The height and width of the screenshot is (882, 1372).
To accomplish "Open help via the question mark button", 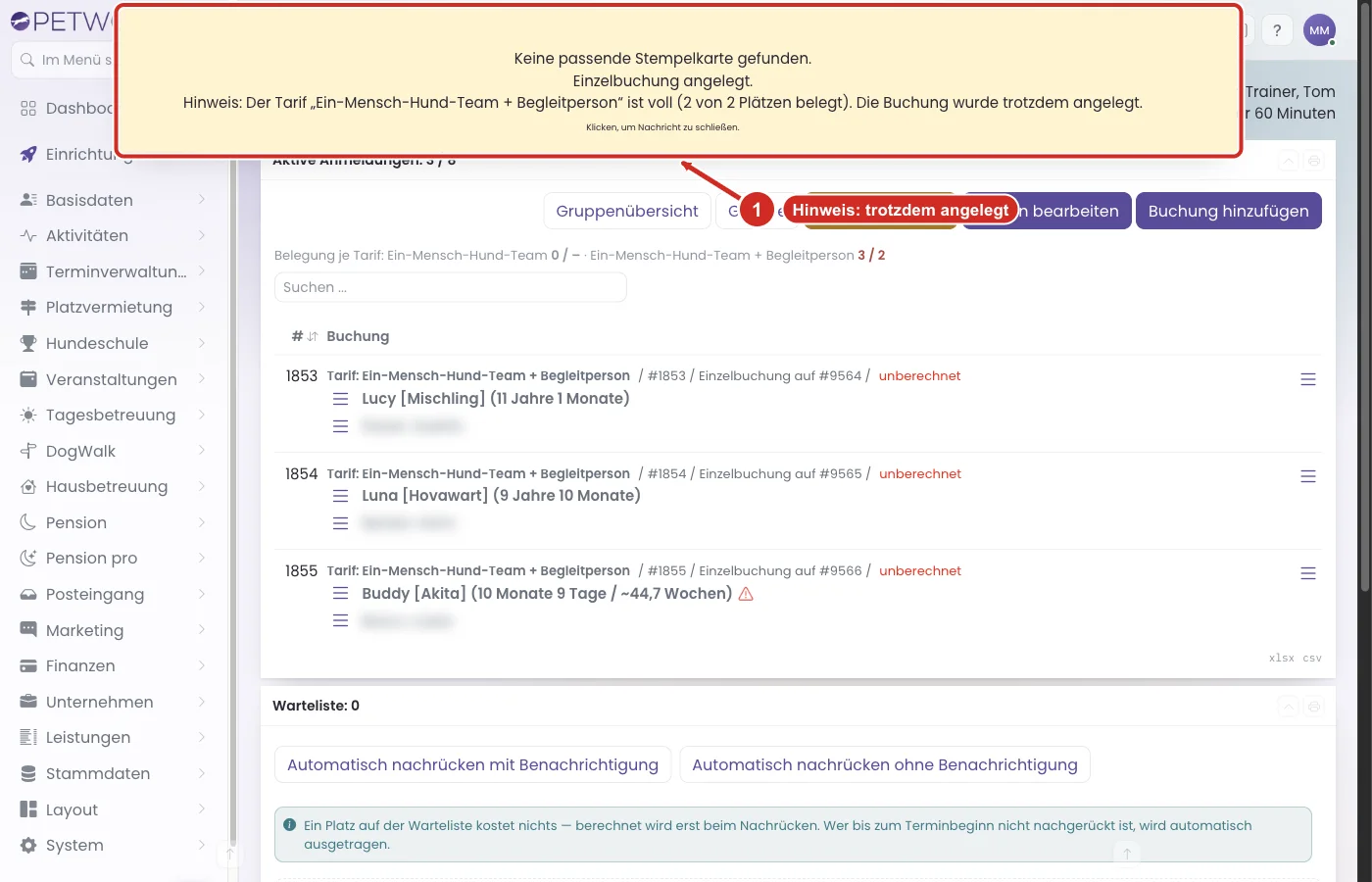I will point(1277,30).
